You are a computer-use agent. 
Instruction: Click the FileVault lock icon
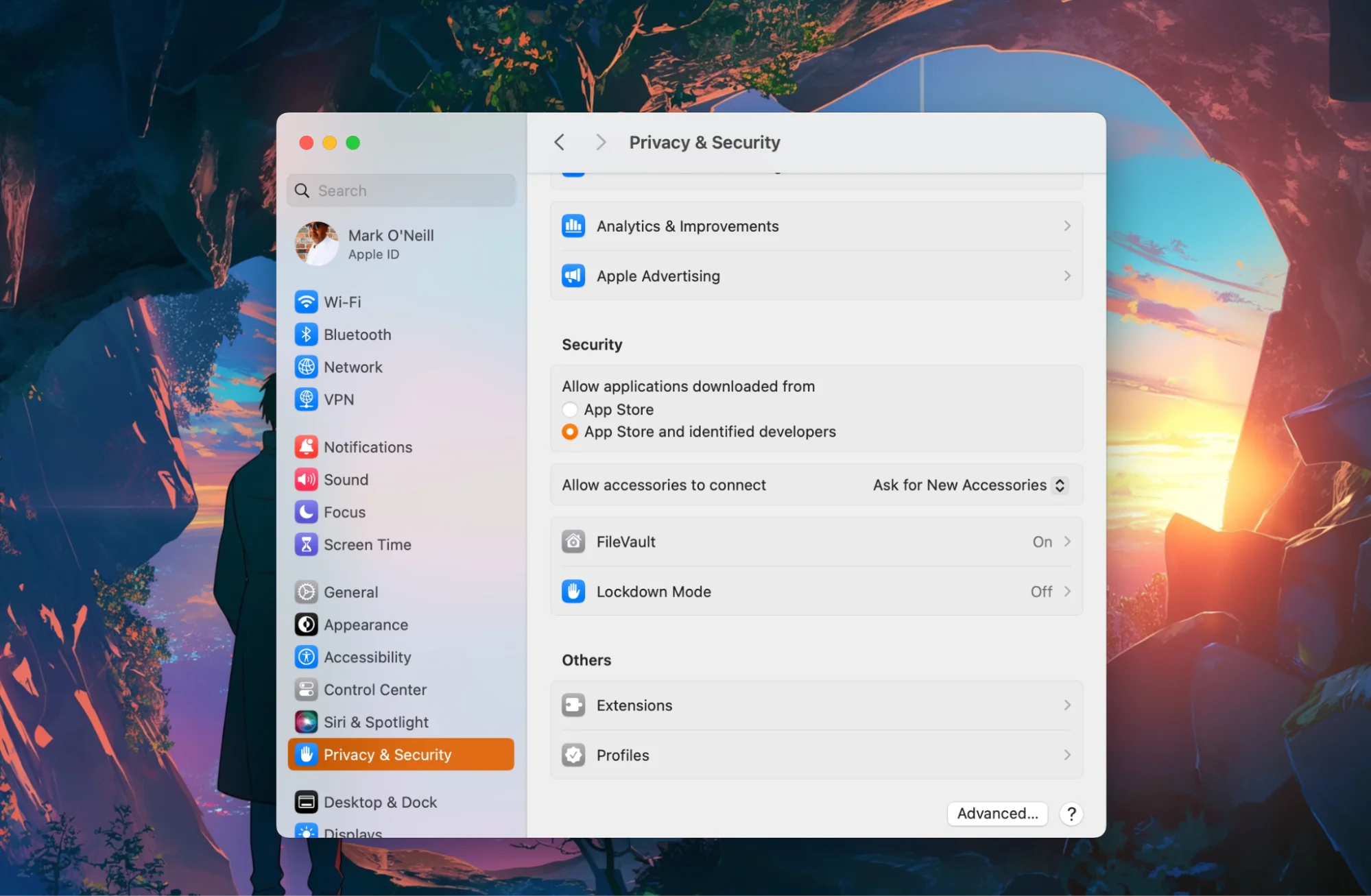[x=574, y=541]
